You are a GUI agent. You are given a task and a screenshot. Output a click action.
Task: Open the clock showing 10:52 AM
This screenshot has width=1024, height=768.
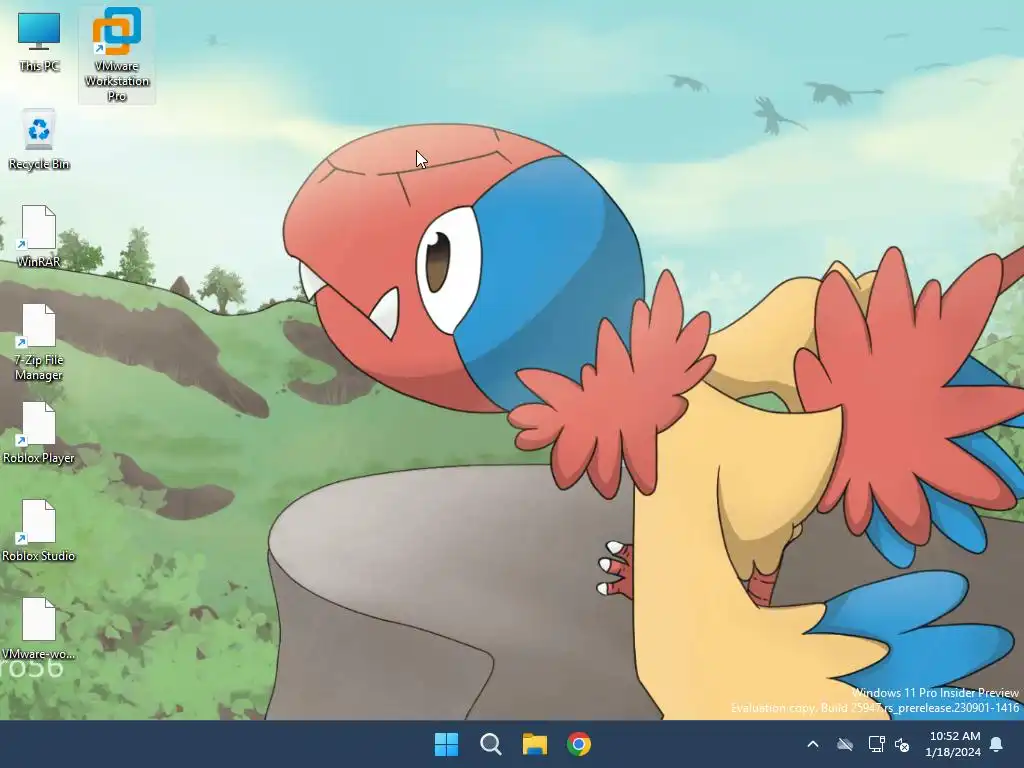coord(953,744)
